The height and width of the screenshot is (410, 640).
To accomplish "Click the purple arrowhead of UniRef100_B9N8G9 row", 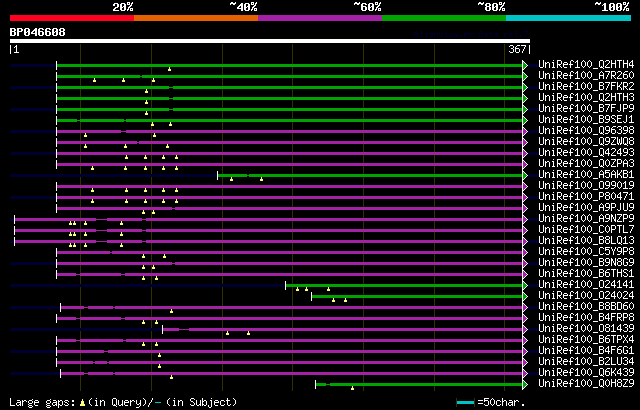I will pyautogui.click(x=525, y=264).
